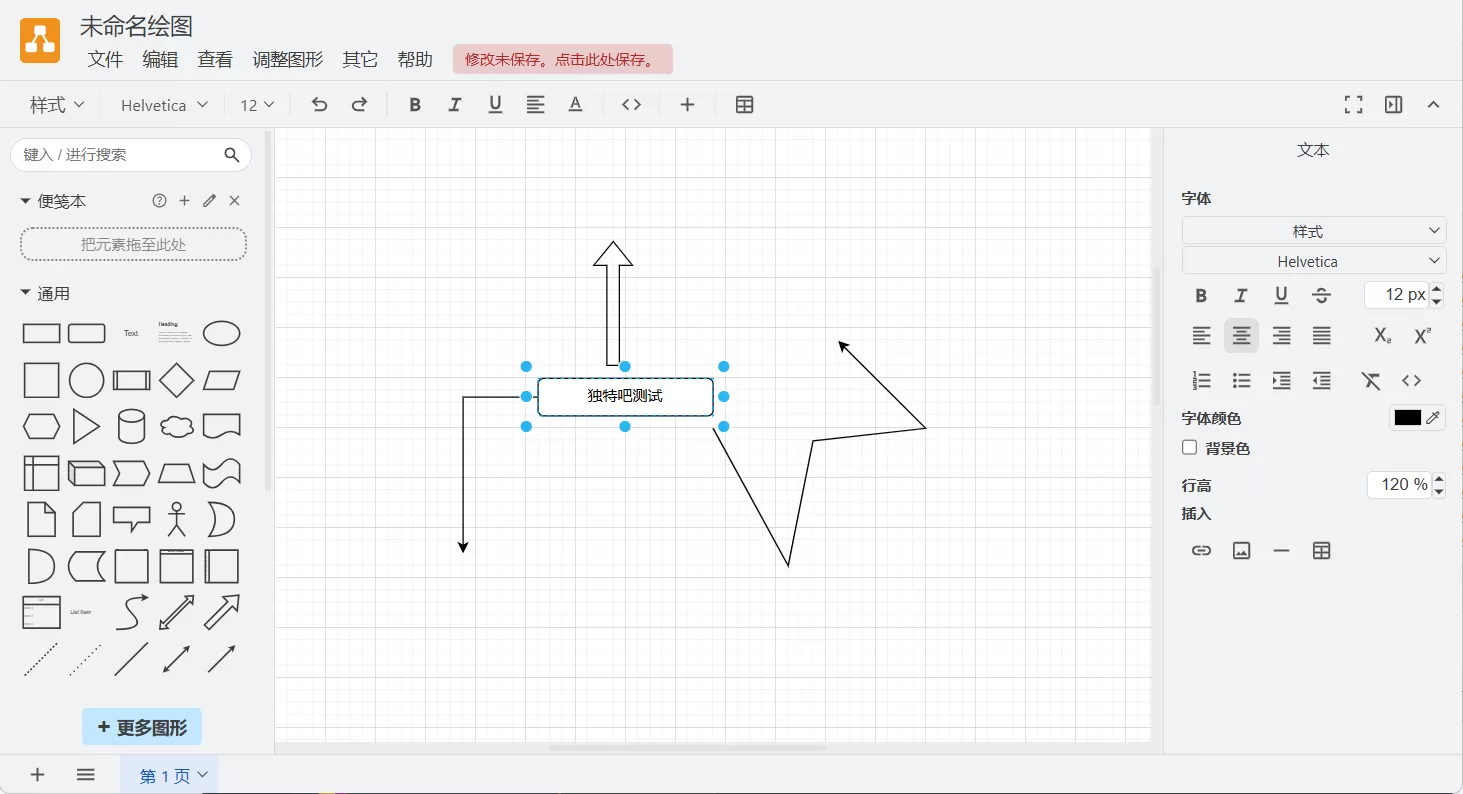Toggle strikethrough in the font panel
1463x794 pixels.
1321,295
